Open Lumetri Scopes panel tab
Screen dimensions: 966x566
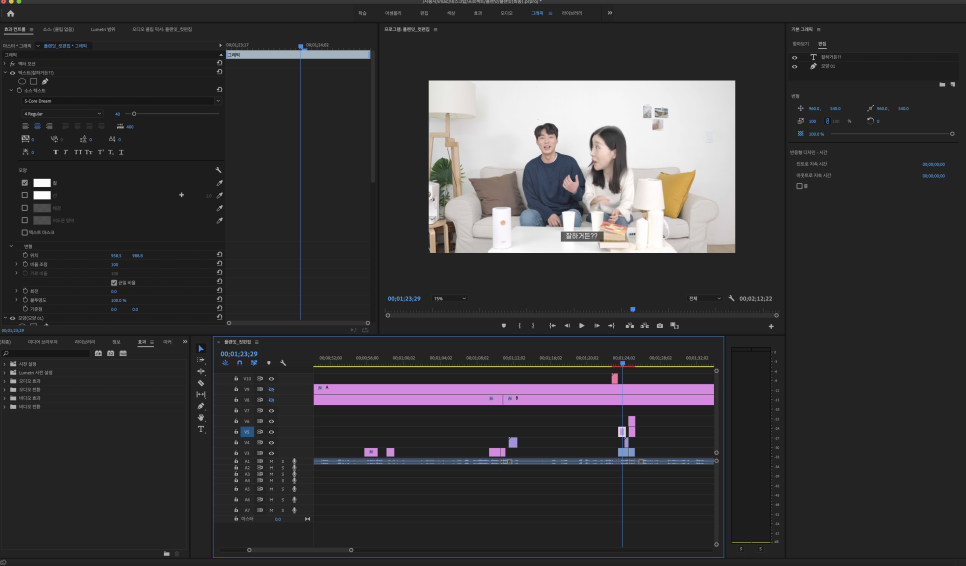[103, 30]
